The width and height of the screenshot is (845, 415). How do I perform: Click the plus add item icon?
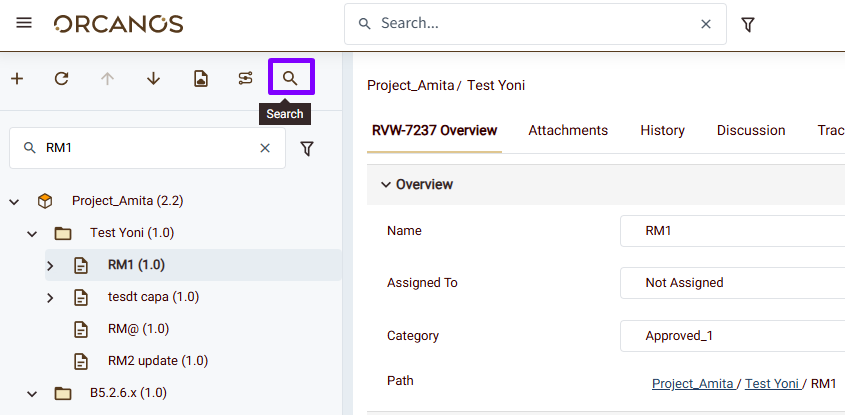click(17, 78)
